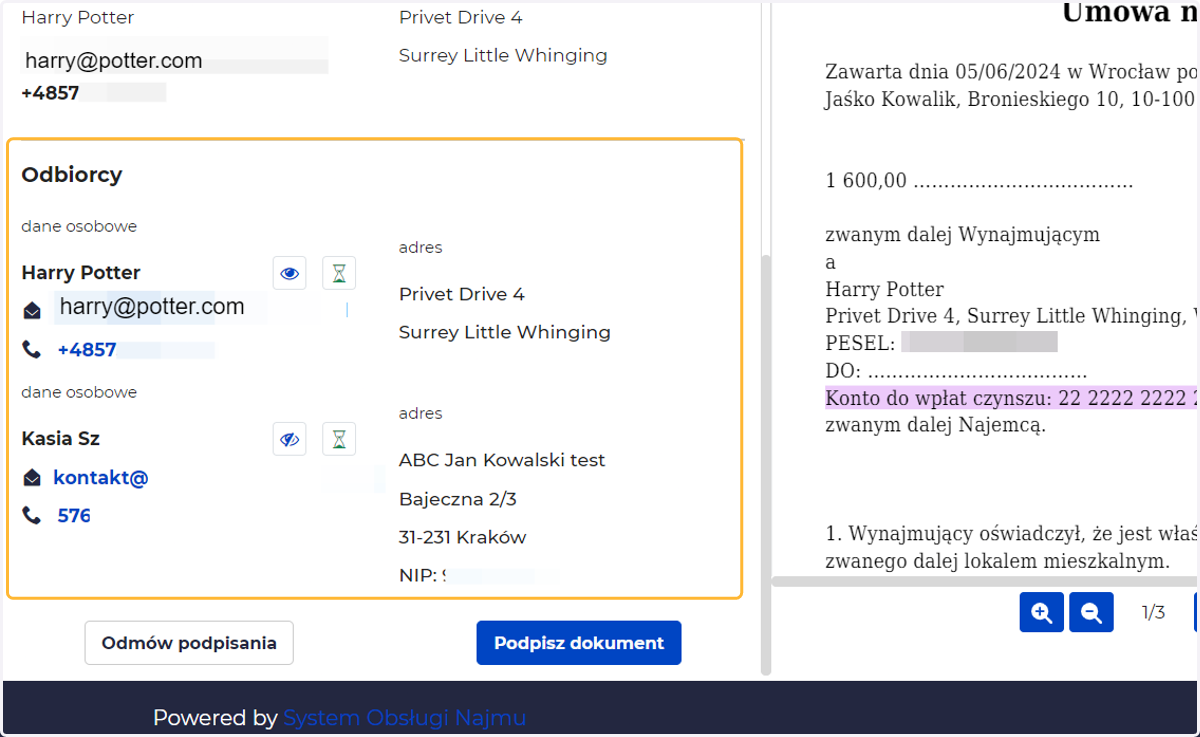Click the Zawarta dnia 05/06/2024 line
This screenshot has width=1200, height=737.
tap(1011, 72)
